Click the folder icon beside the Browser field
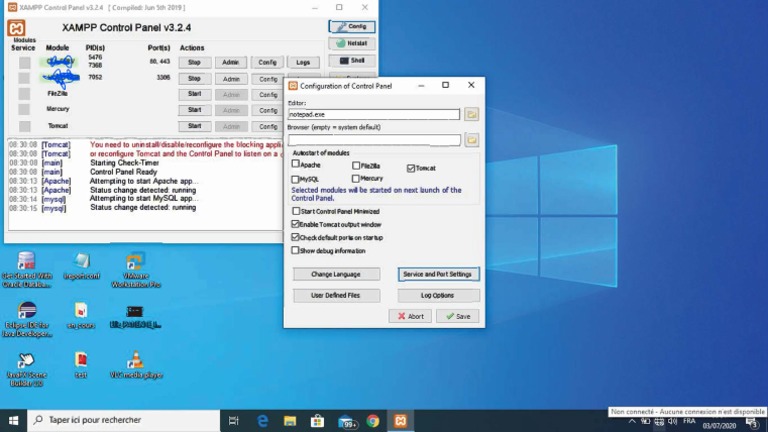768x432 pixels. tap(472, 140)
